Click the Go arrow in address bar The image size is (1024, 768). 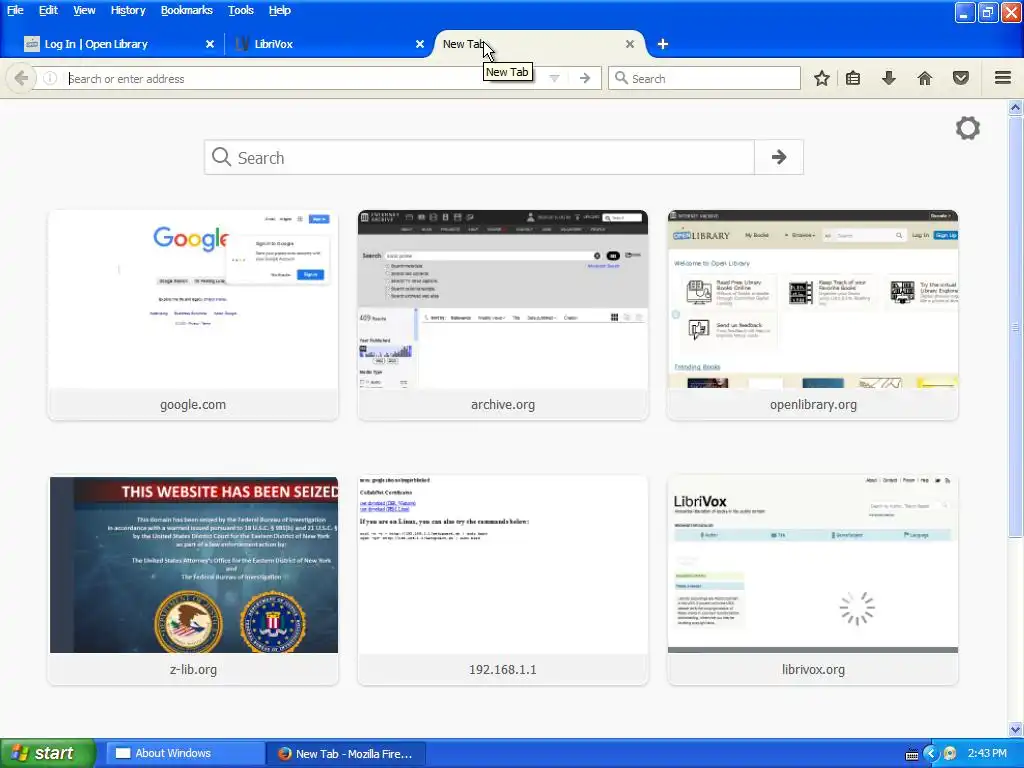click(x=584, y=78)
